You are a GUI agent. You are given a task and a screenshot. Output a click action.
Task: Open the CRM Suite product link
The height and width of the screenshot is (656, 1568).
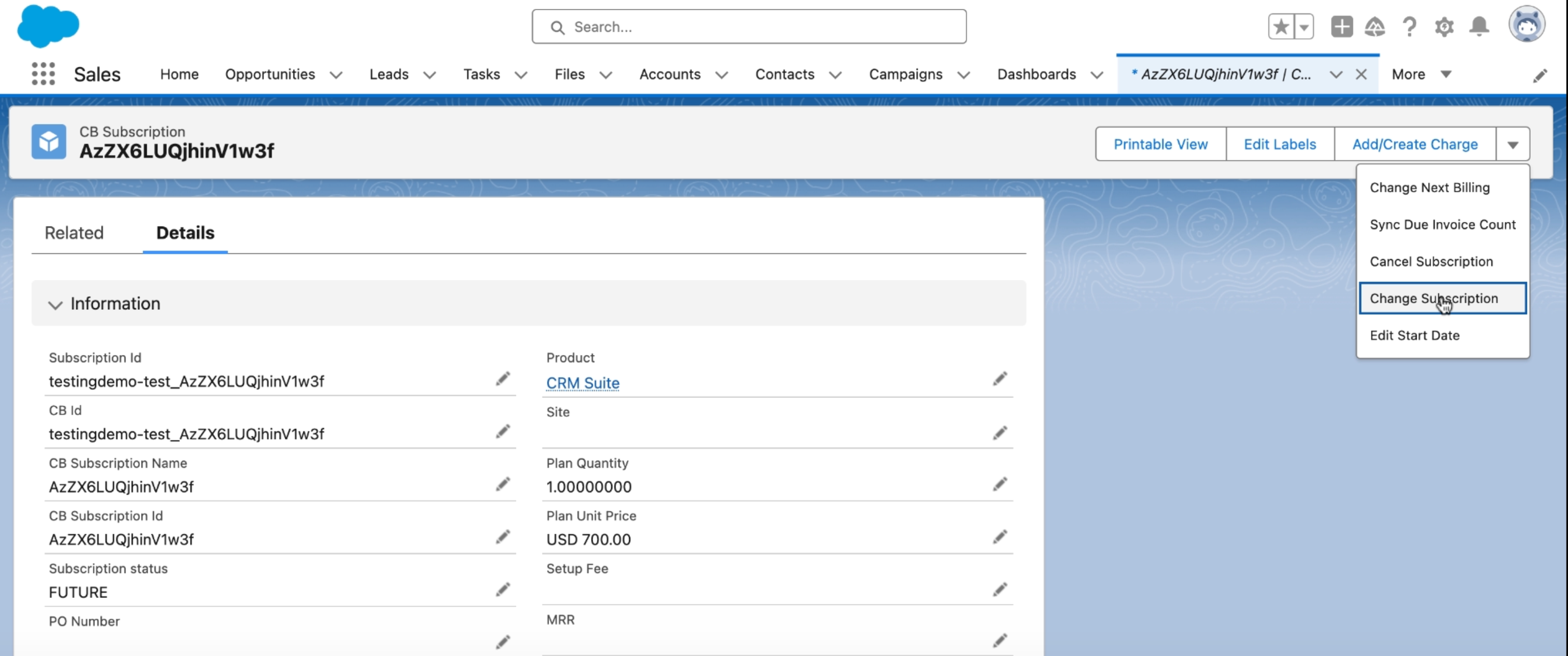click(582, 383)
